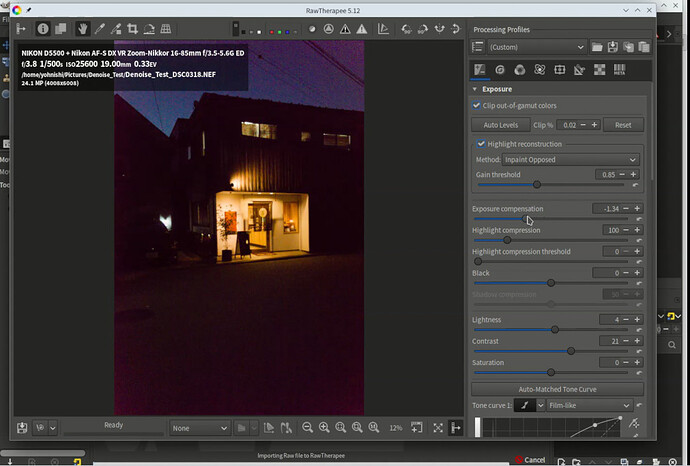
Task: Click the Contrast slider handle
Action: 571,351
